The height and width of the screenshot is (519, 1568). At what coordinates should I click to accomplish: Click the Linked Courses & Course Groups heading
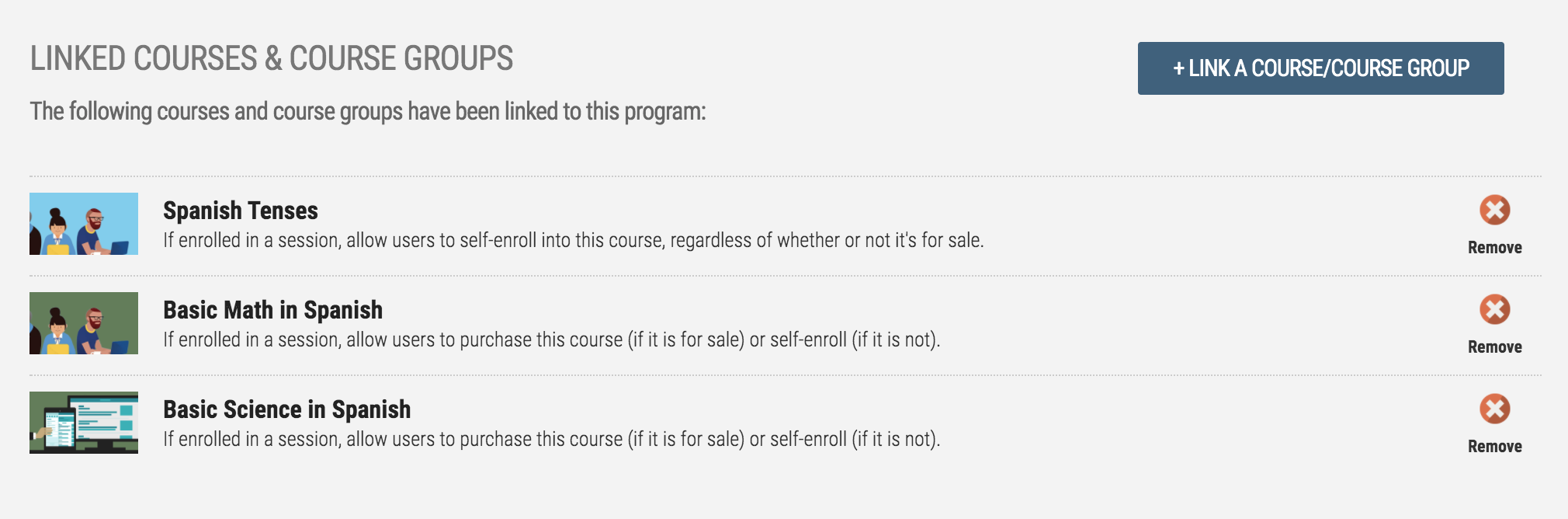pyautogui.click(x=272, y=59)
